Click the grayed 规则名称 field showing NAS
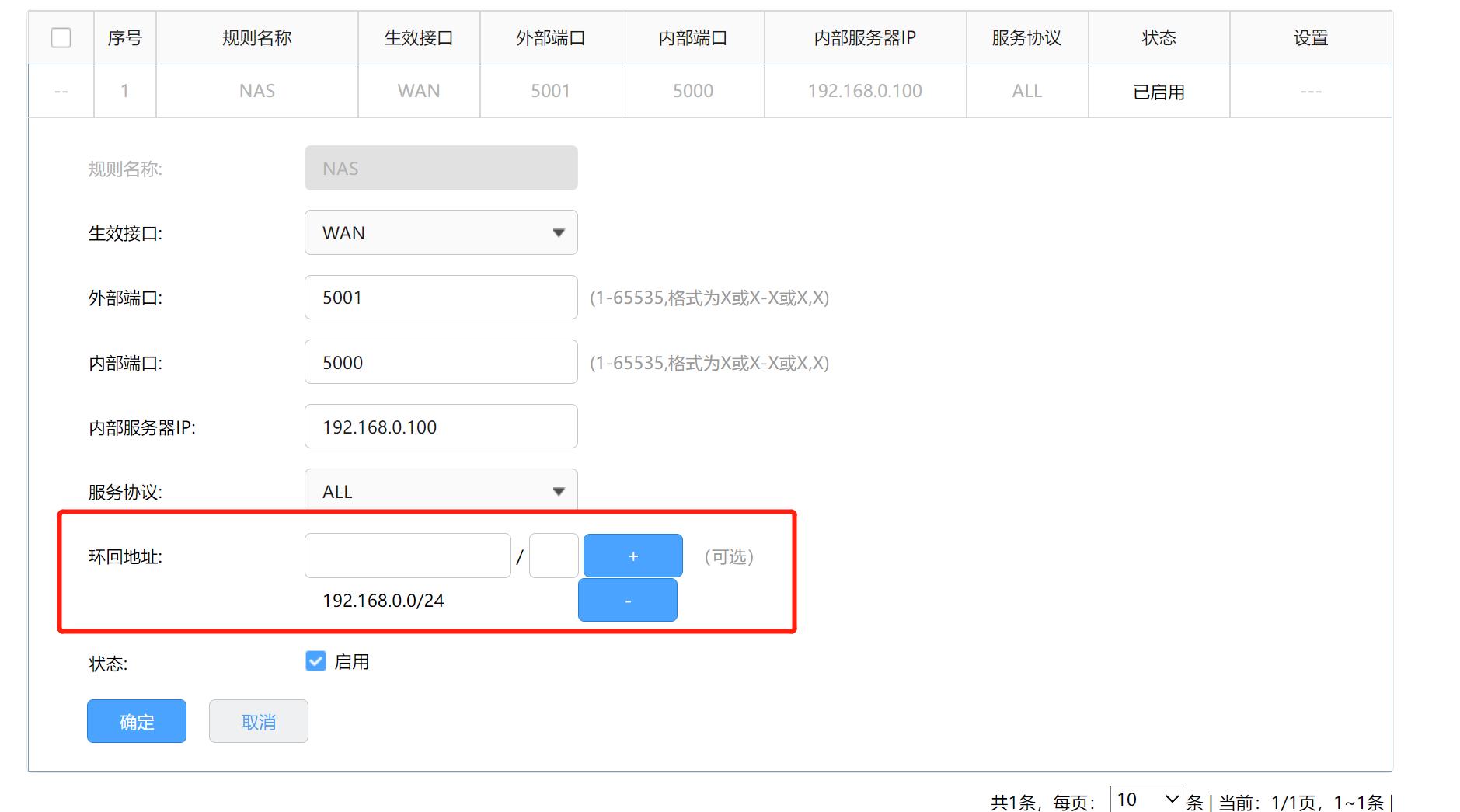 [441, 167]
